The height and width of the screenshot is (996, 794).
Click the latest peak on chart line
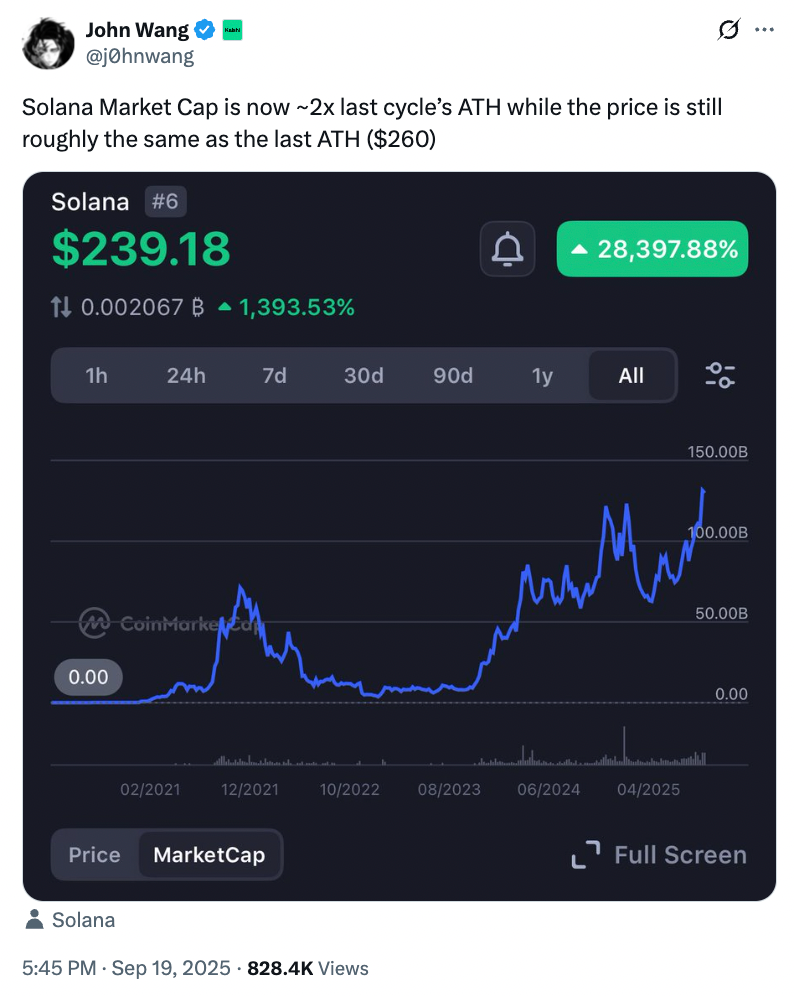[x=703, y=489]
